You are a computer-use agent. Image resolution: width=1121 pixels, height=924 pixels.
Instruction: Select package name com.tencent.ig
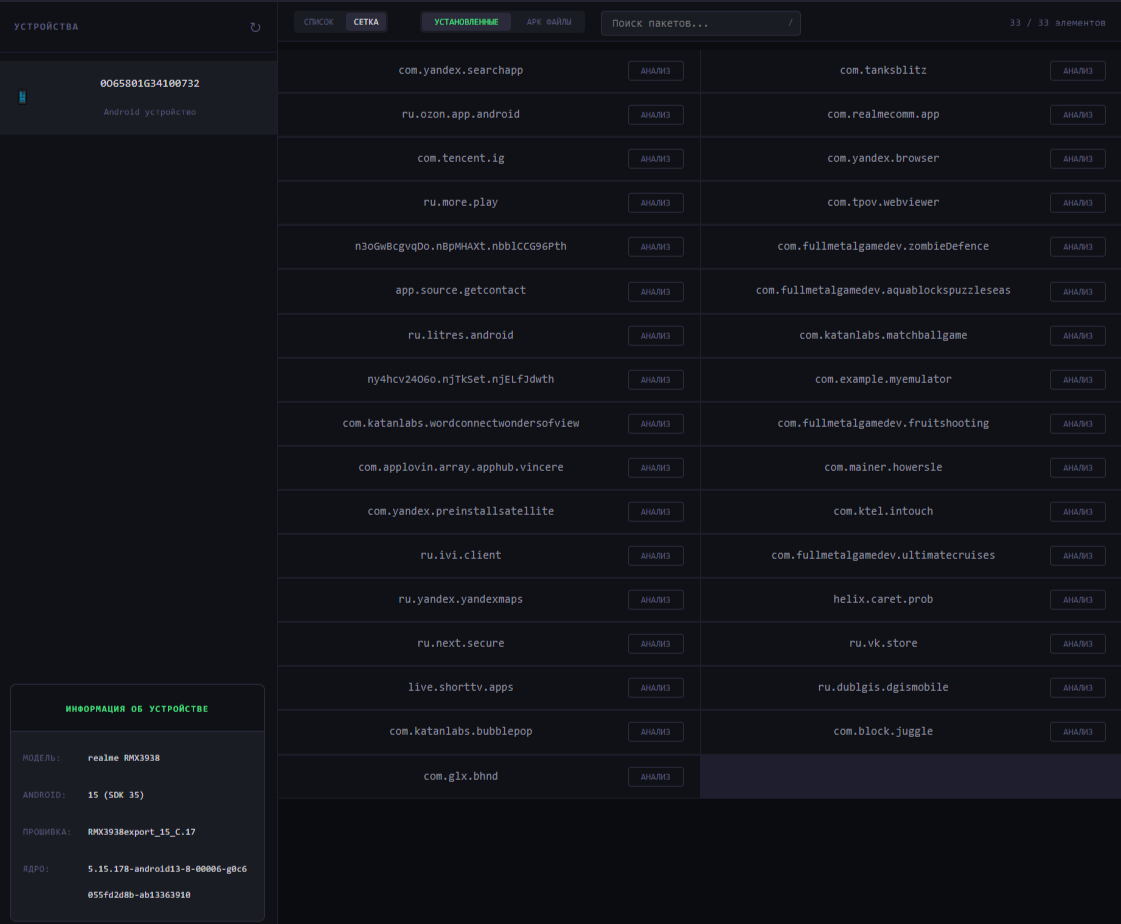coord(460,158)
